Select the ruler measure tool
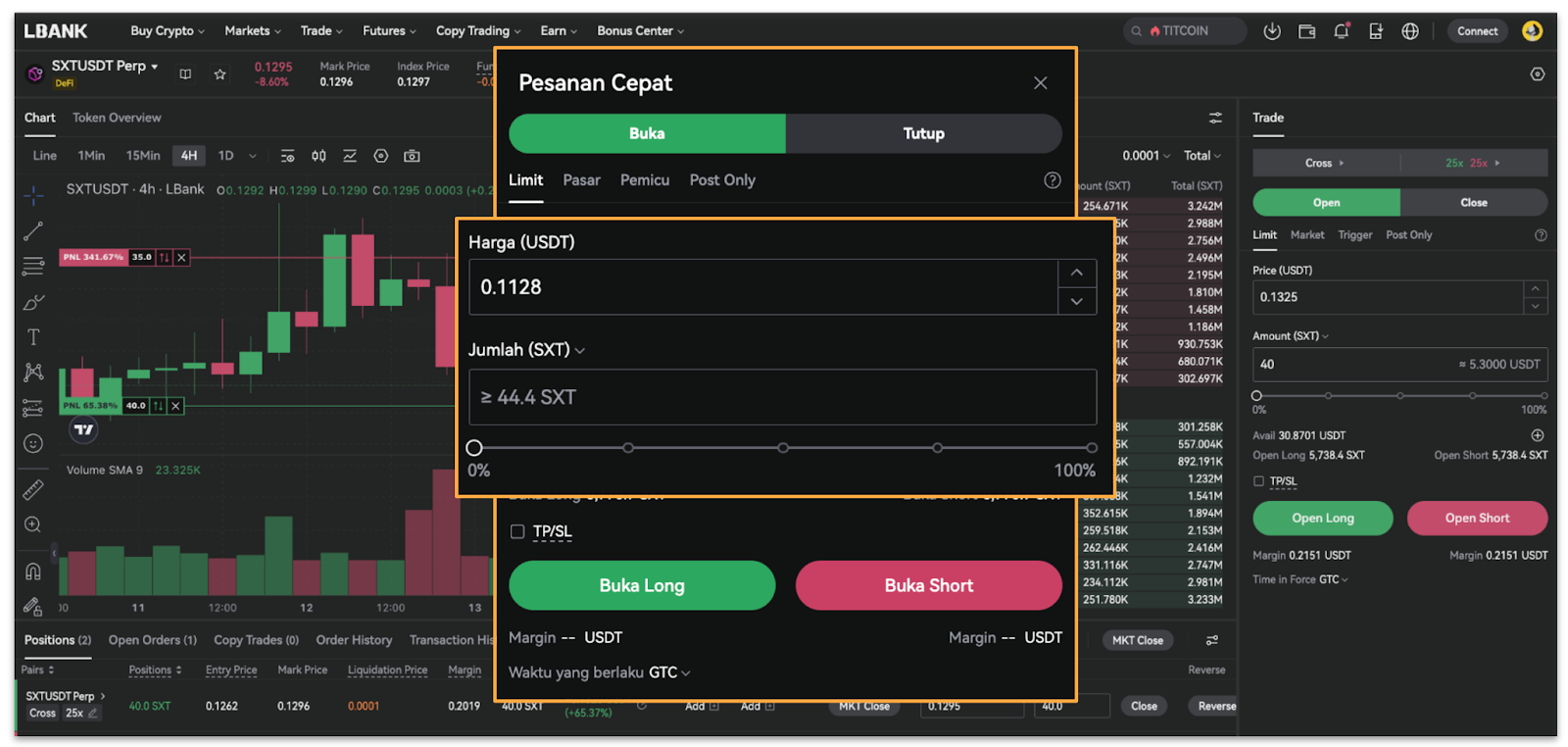This screenshot has height=747, width=1568. point(33,489)
